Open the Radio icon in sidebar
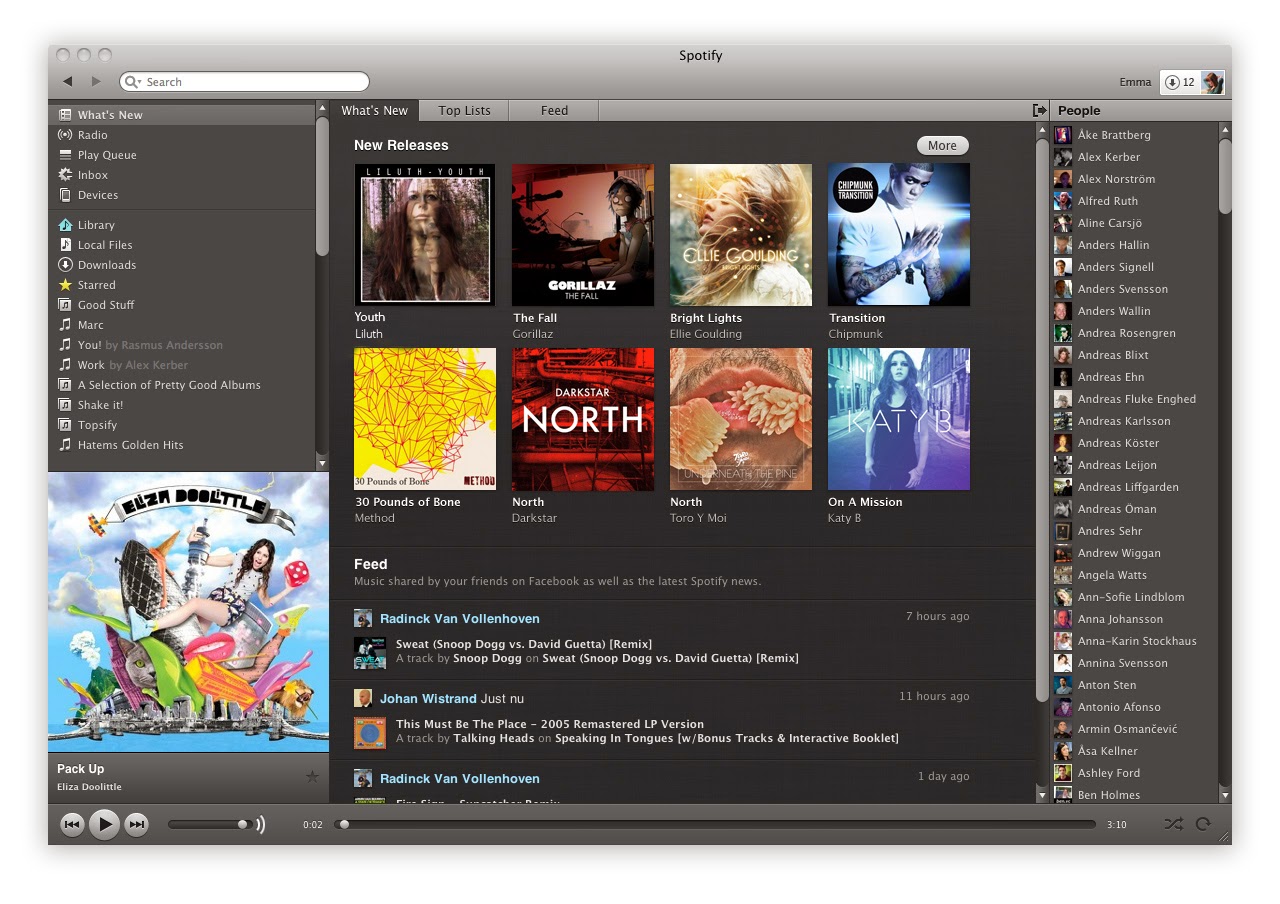 tap(65, 135)
